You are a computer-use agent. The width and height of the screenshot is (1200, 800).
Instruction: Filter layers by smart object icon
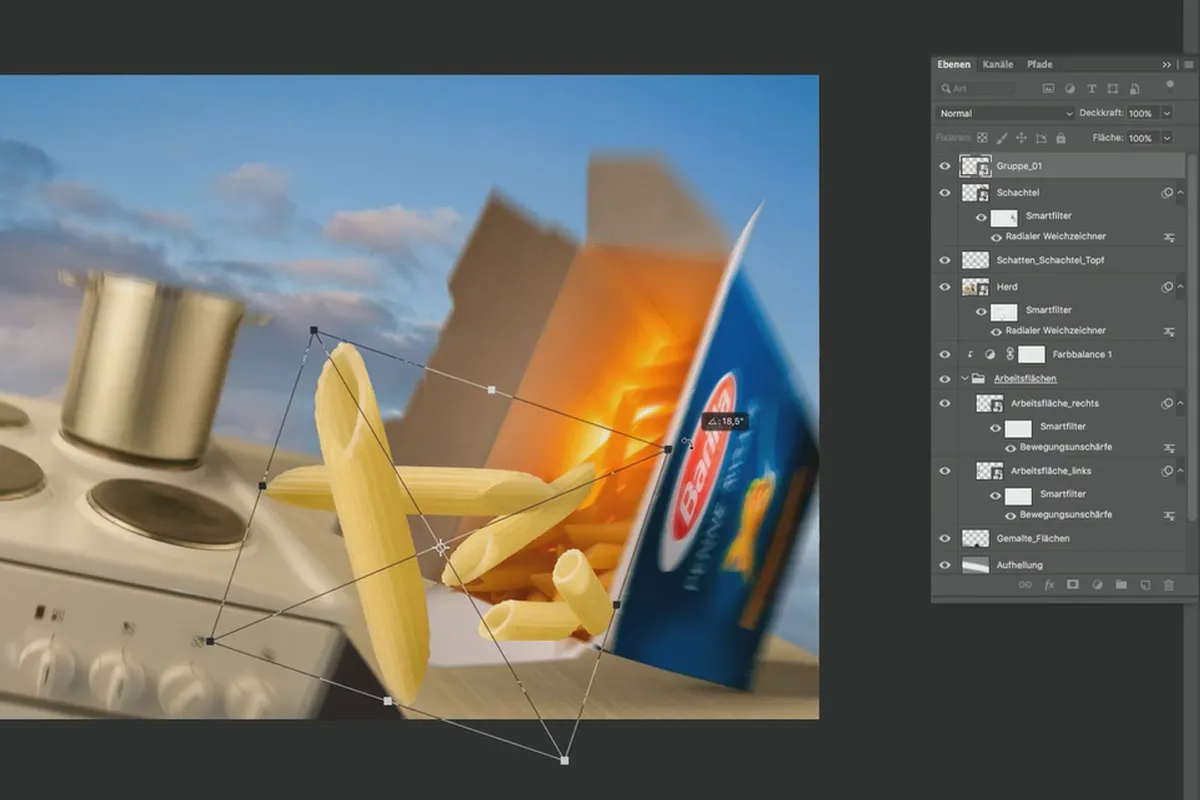(x=1134, y=88)
